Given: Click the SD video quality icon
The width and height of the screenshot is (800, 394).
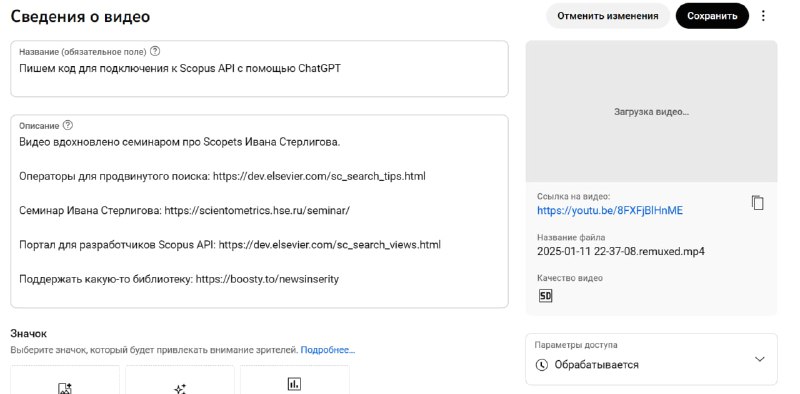Looking at the screenshot, I should point(545,296).
